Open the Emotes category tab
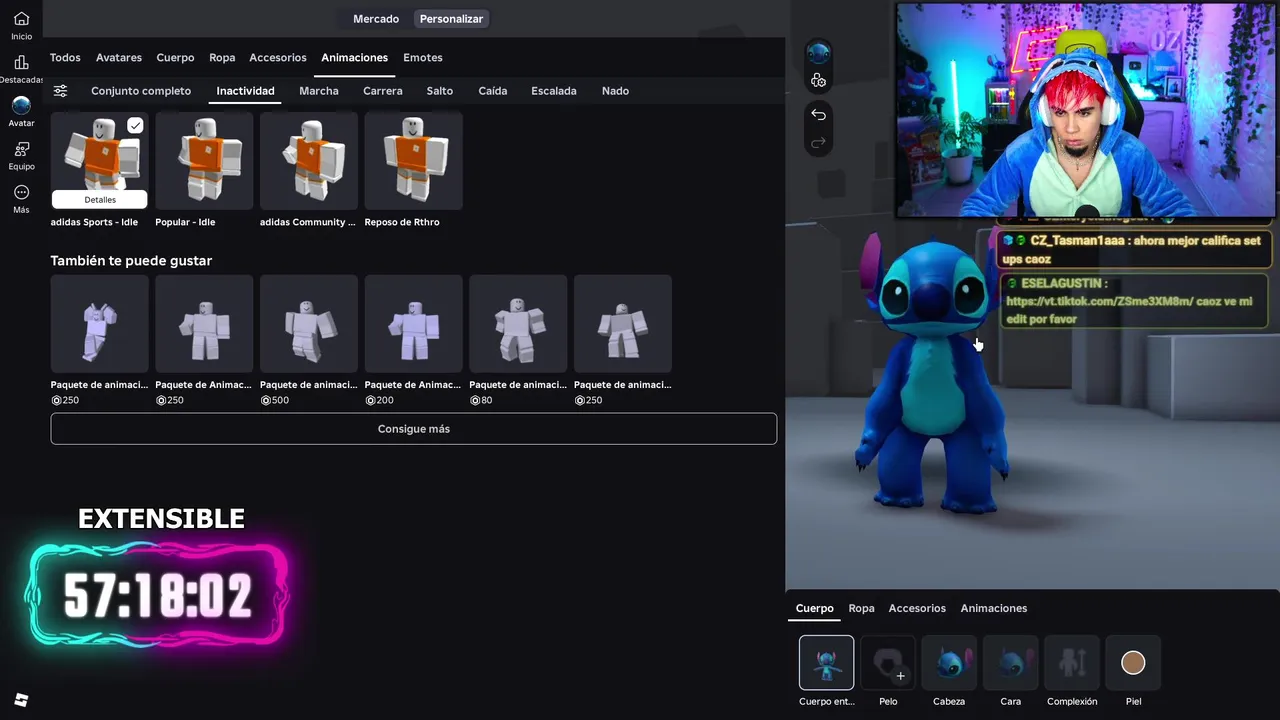This screenshot has width=1280, height=720. point(423,58)
